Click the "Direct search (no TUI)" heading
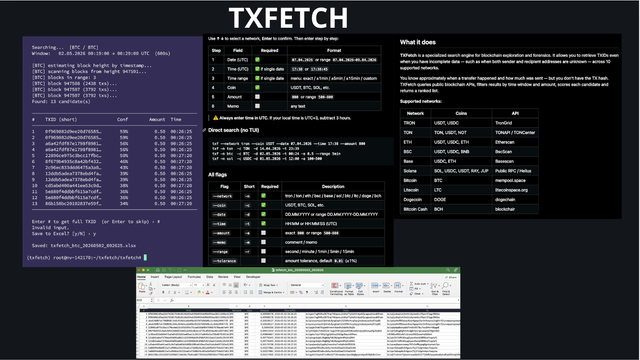The height and width of the screenshot is (360, 640). click(233, 130)
